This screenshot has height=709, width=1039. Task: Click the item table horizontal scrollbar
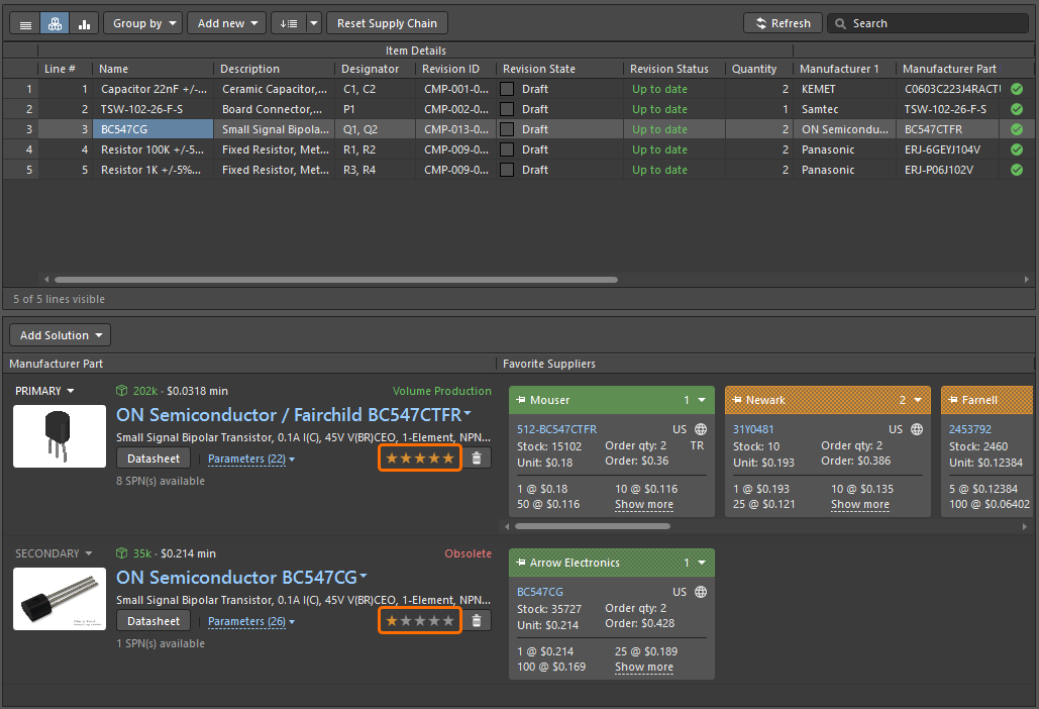click(x=336, y=280)
